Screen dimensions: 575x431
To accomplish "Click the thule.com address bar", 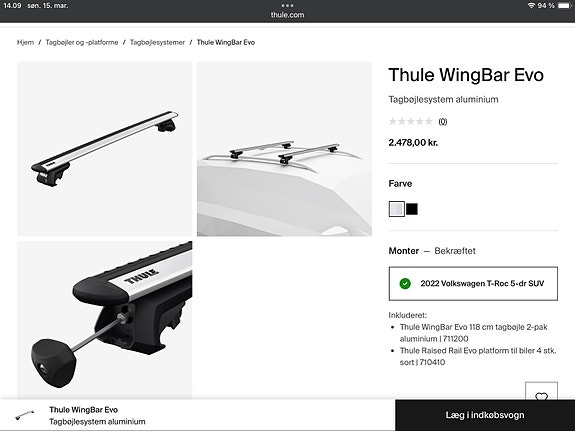I will pos(287,15).
